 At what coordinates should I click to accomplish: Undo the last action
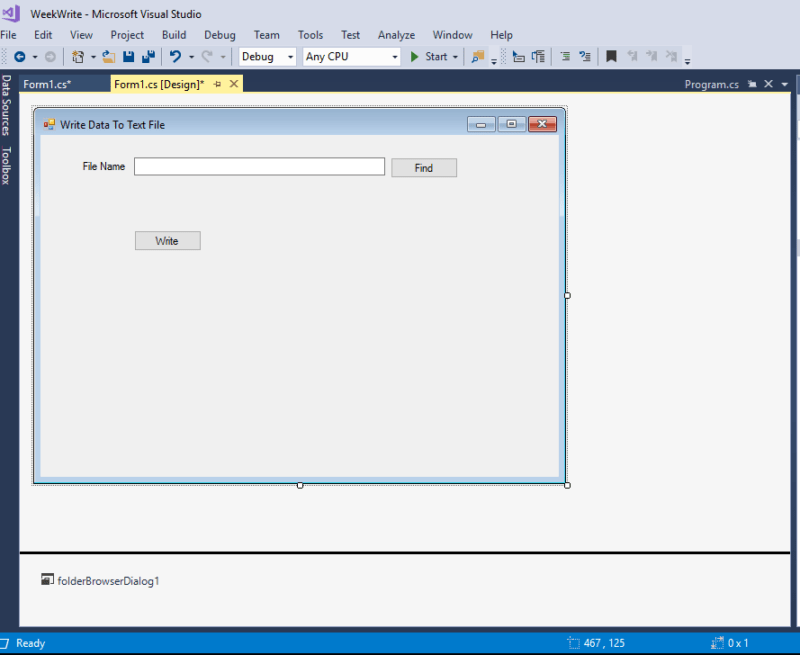tap(176, 57)
